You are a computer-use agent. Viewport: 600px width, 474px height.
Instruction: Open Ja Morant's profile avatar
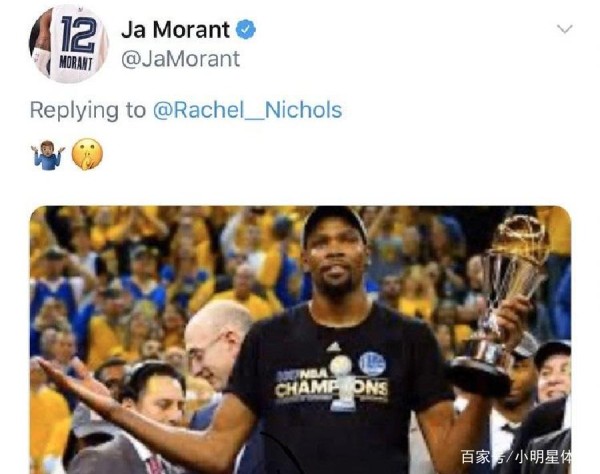click(x=69, y=45)
